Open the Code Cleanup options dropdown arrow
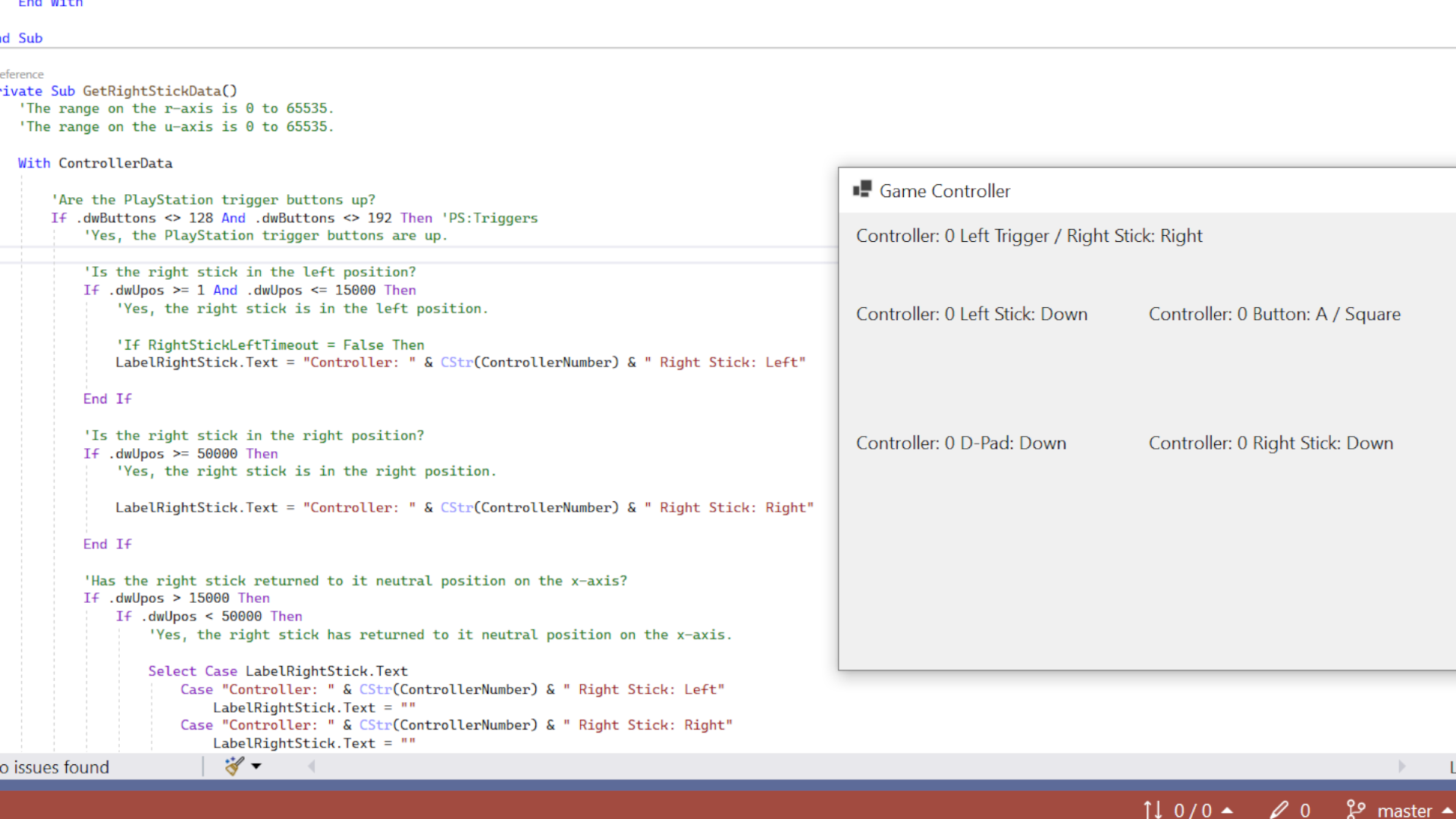The height and width of the screenshot is (819, 1456). tap(256, 767)
